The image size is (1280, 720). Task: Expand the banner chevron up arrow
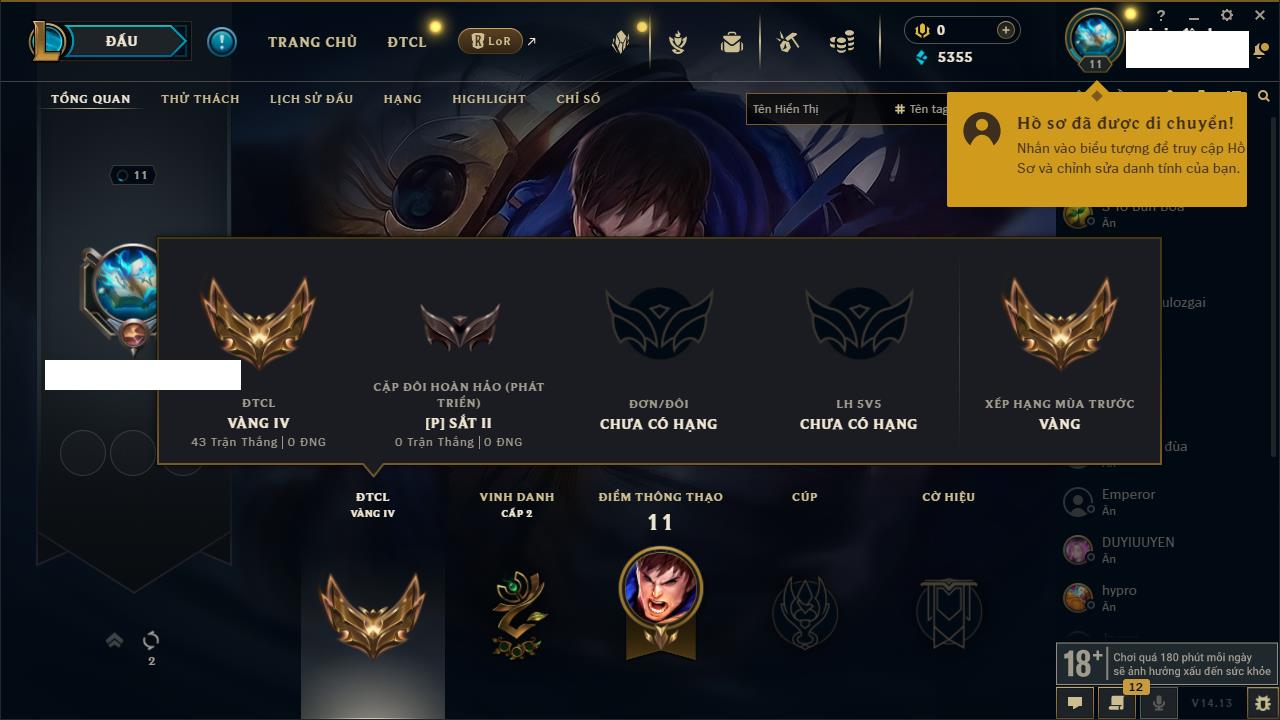click(114, 640)
